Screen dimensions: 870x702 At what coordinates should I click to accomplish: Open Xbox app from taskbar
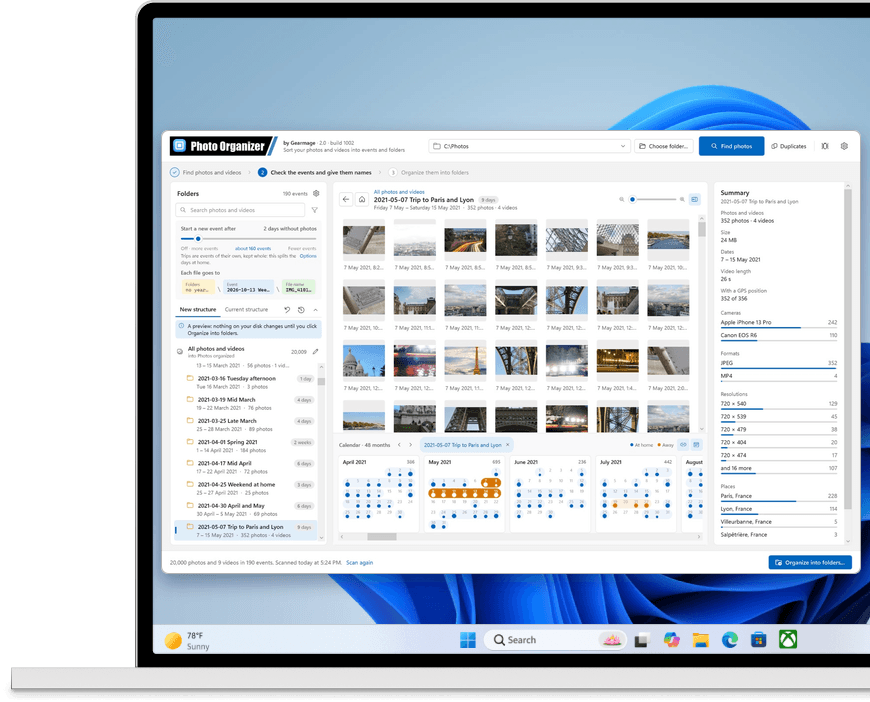coord(788,639)
